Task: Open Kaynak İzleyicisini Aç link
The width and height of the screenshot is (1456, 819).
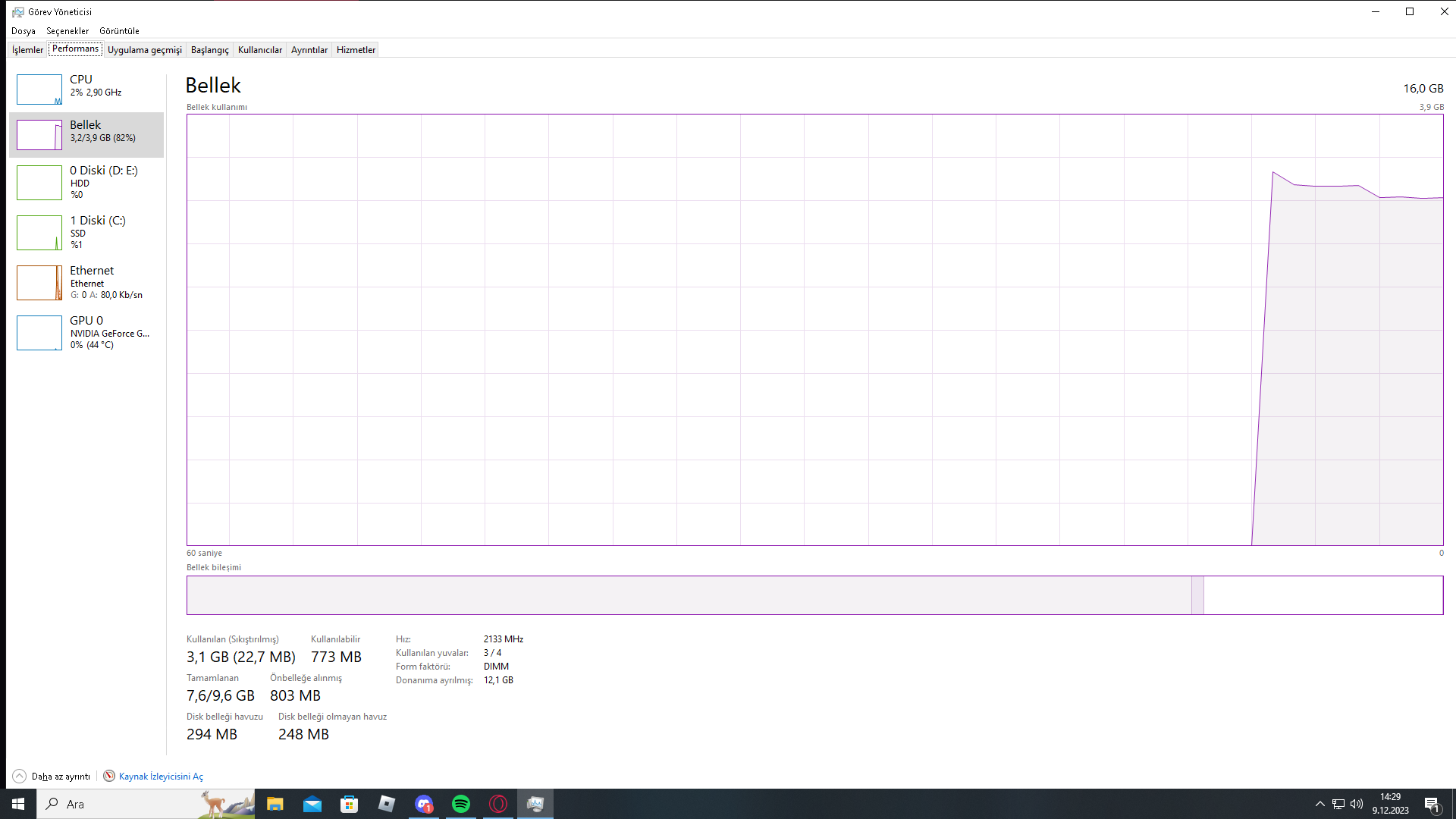Action: click(x=161, y=776)
